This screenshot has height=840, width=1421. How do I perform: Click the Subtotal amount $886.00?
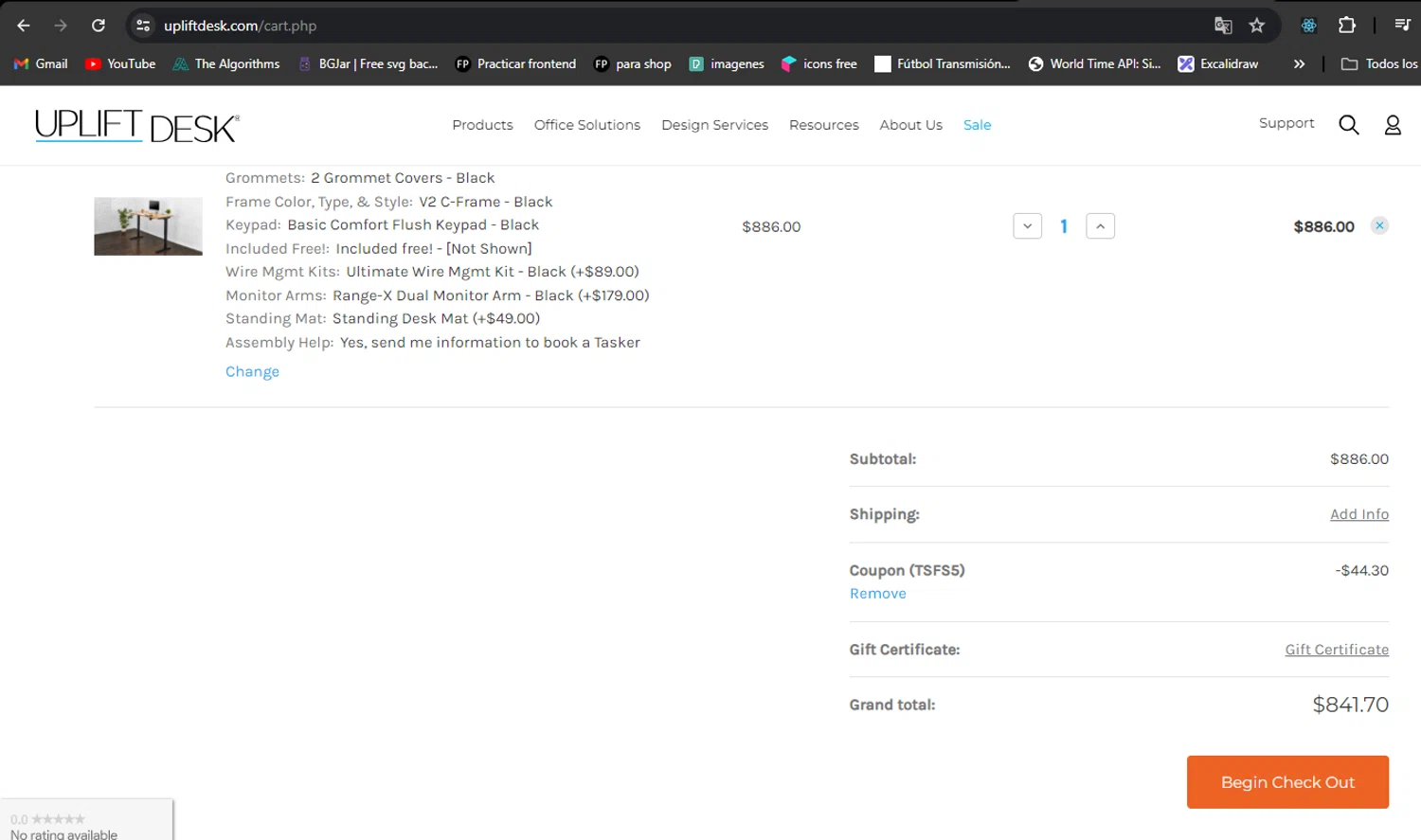tap(1359, 459)
